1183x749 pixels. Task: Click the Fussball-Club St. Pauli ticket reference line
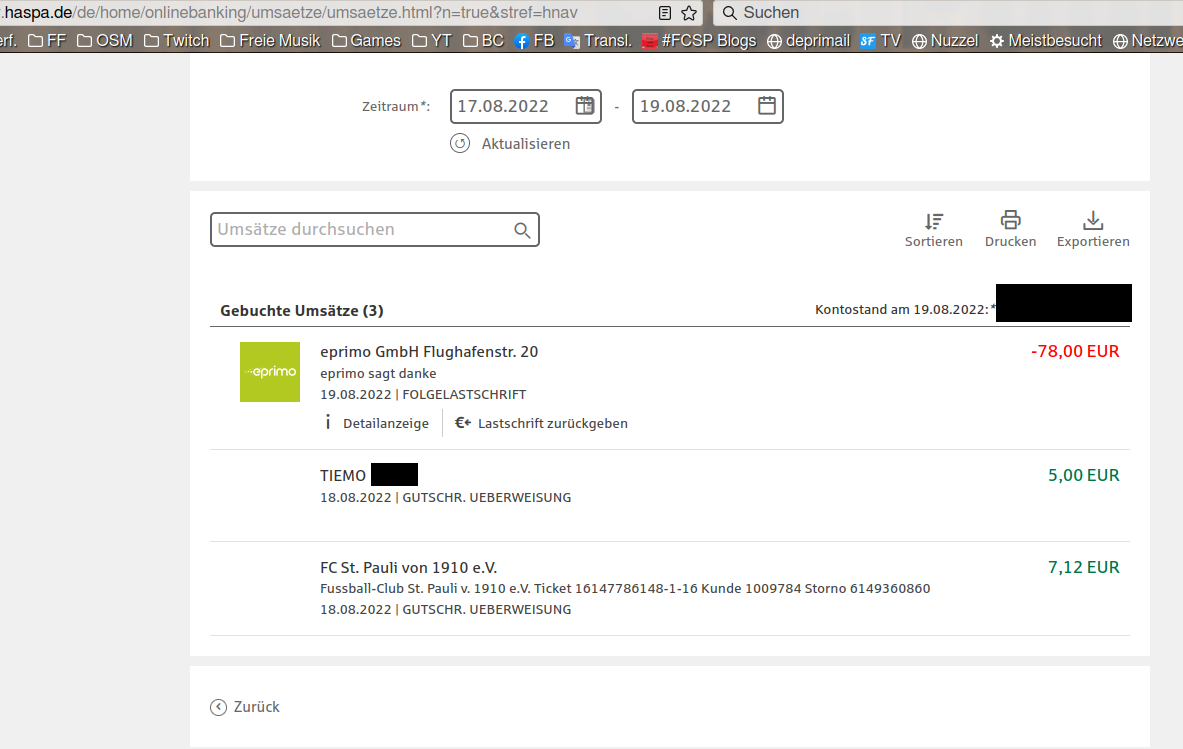click(x=625, y=588)
